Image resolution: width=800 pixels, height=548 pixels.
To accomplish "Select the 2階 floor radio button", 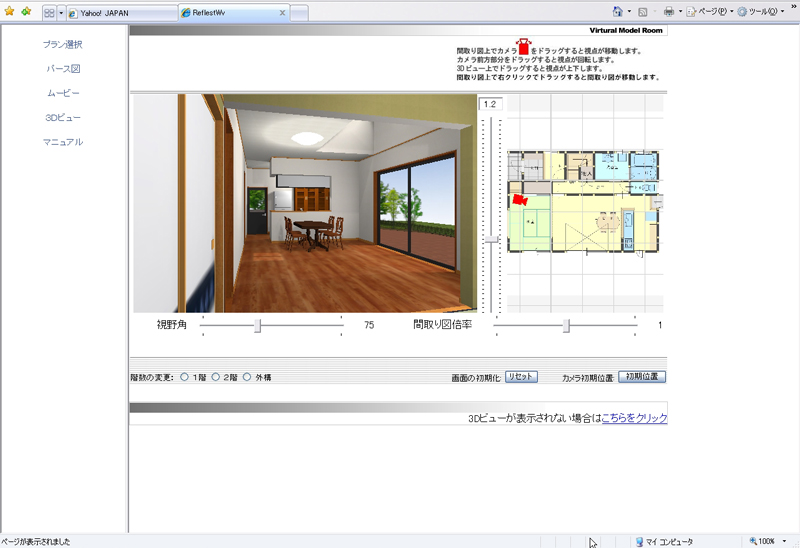I will point(216,377).
